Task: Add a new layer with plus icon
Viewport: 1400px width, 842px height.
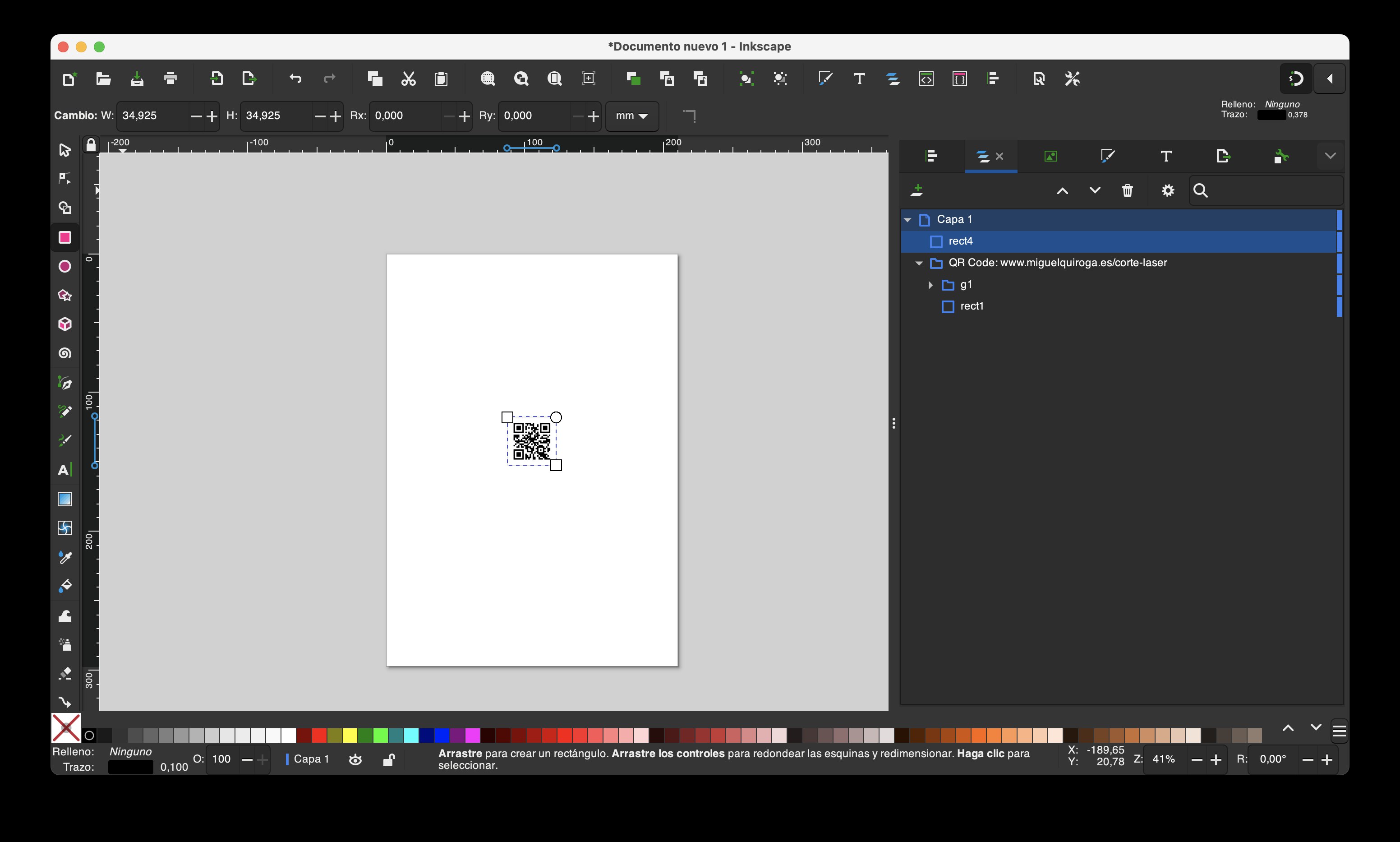Action: coord(917,190)
